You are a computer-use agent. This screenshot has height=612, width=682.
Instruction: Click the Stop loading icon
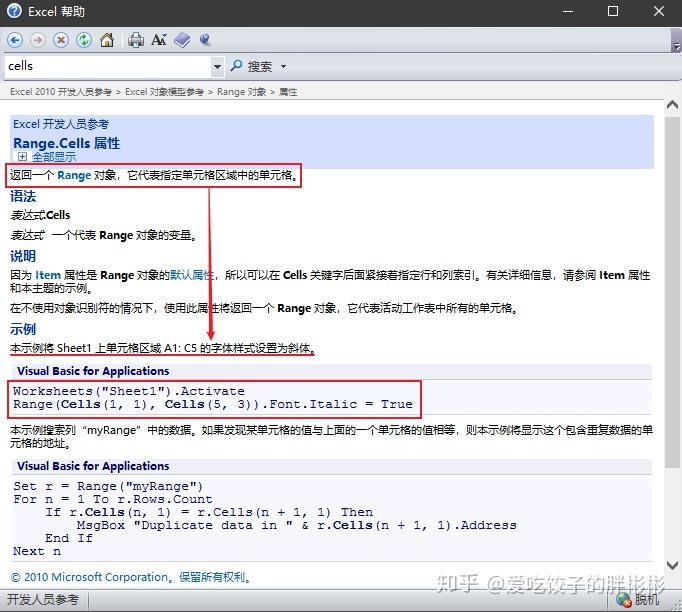[61, 40]
